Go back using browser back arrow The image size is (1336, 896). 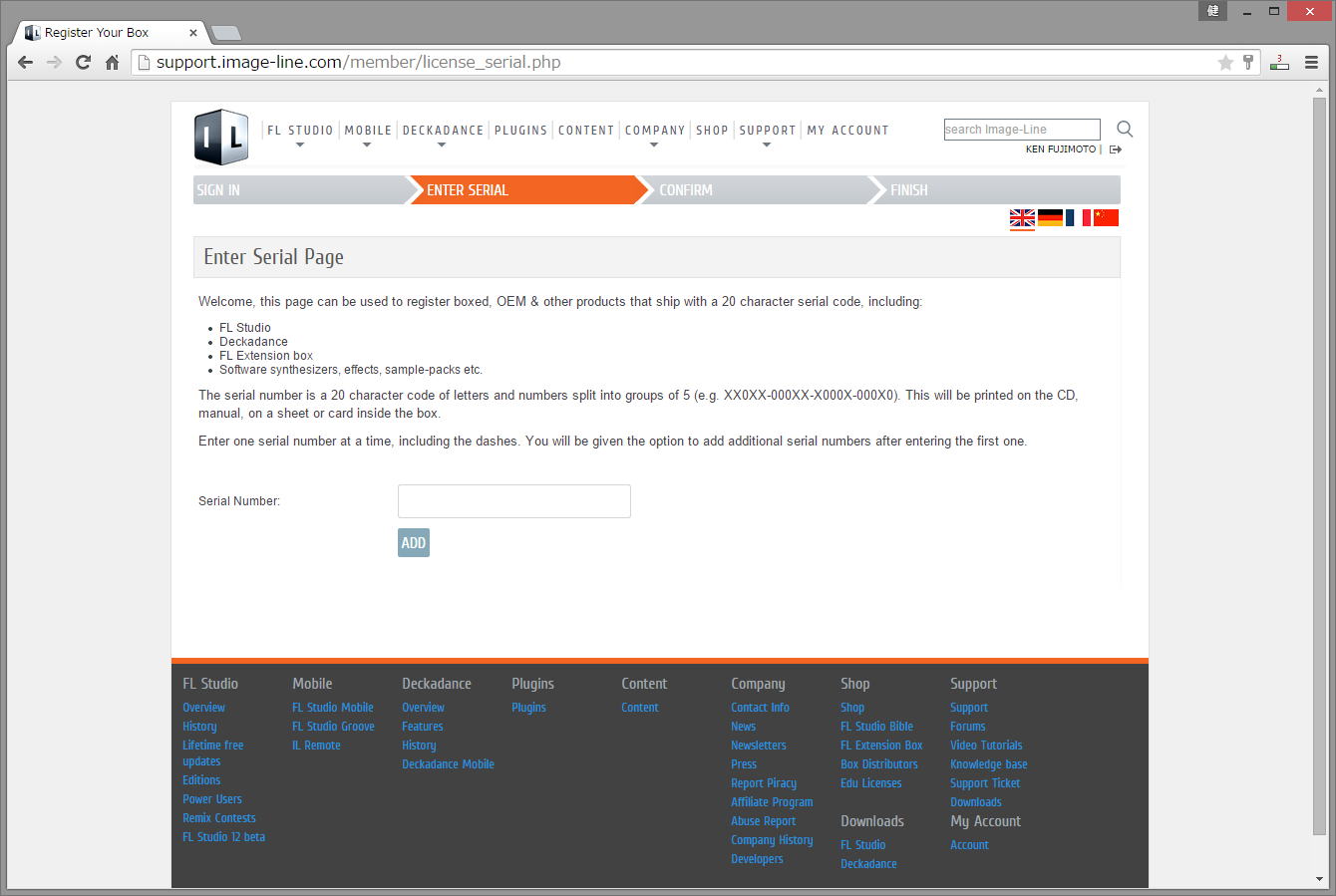coord(26,62)
